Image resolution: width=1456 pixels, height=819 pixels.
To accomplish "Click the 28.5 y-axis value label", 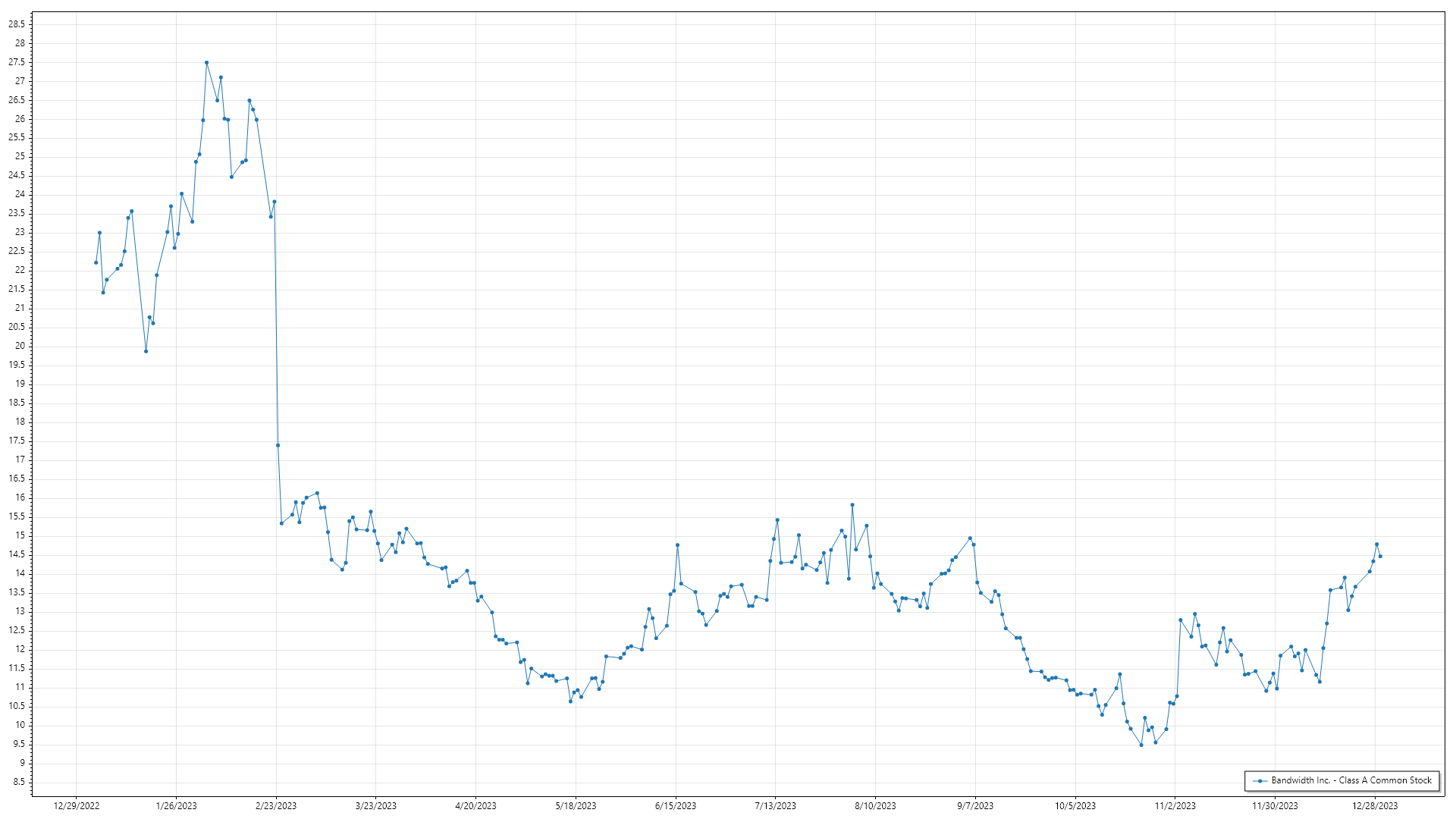I will tap(17, 24).
